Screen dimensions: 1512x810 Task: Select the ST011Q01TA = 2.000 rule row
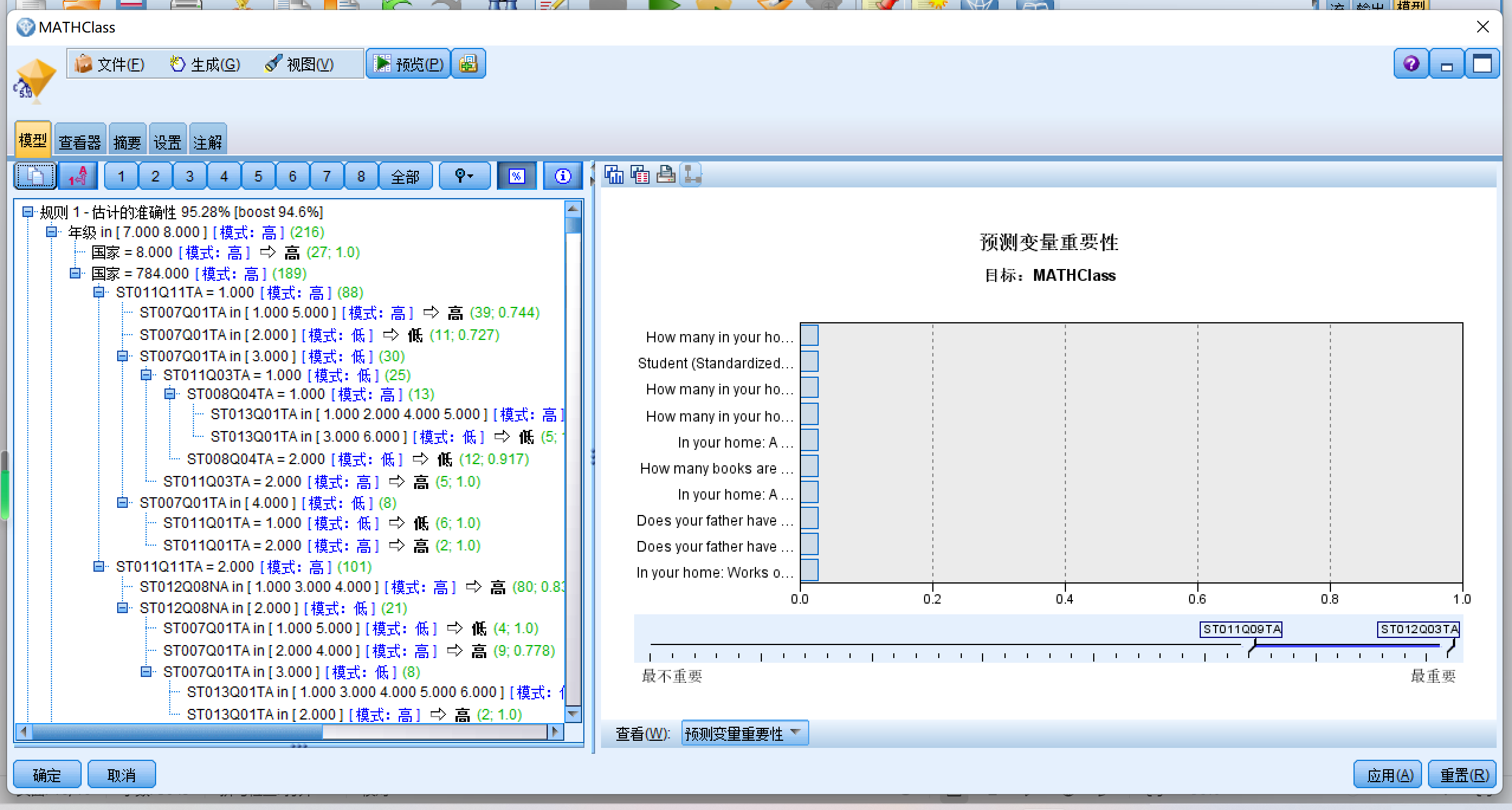[x=321, y=546]
